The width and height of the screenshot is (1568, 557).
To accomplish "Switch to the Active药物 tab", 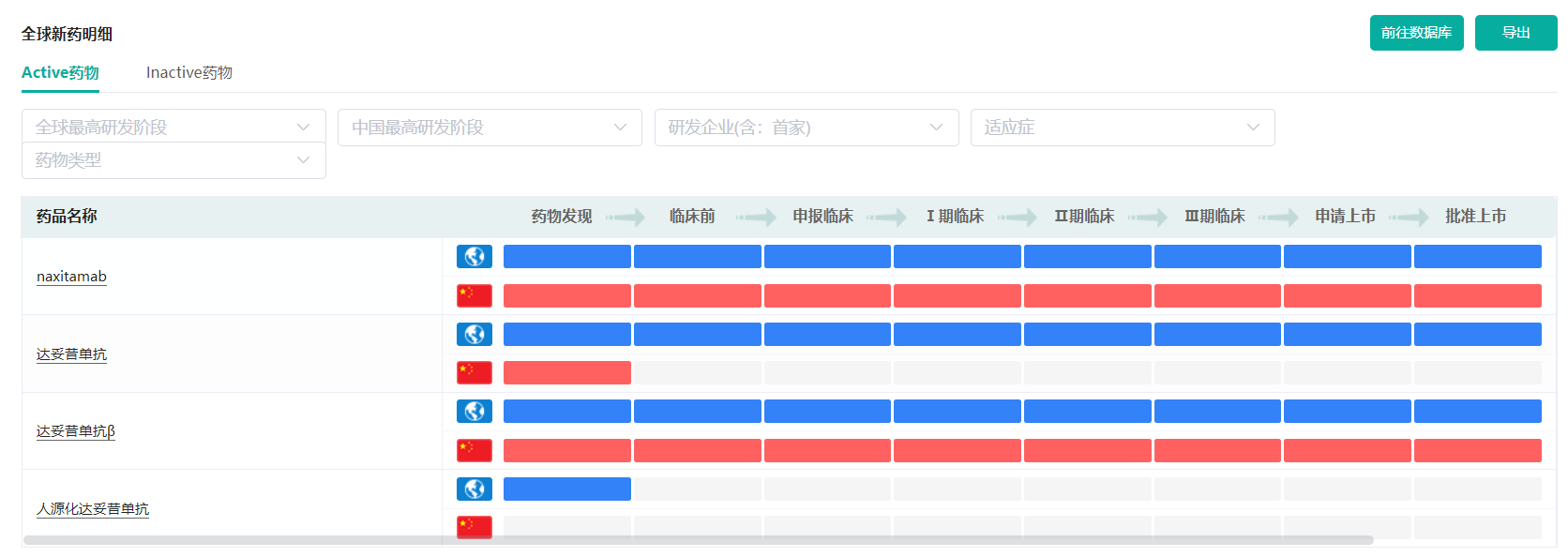I will coord(60,72).
